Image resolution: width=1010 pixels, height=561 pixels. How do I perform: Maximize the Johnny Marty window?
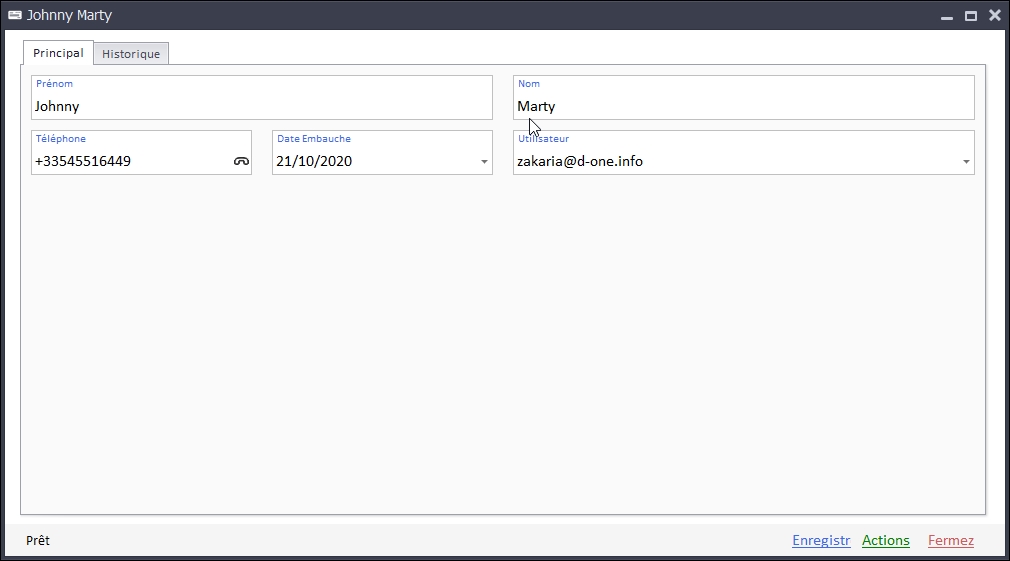[970, 16]
